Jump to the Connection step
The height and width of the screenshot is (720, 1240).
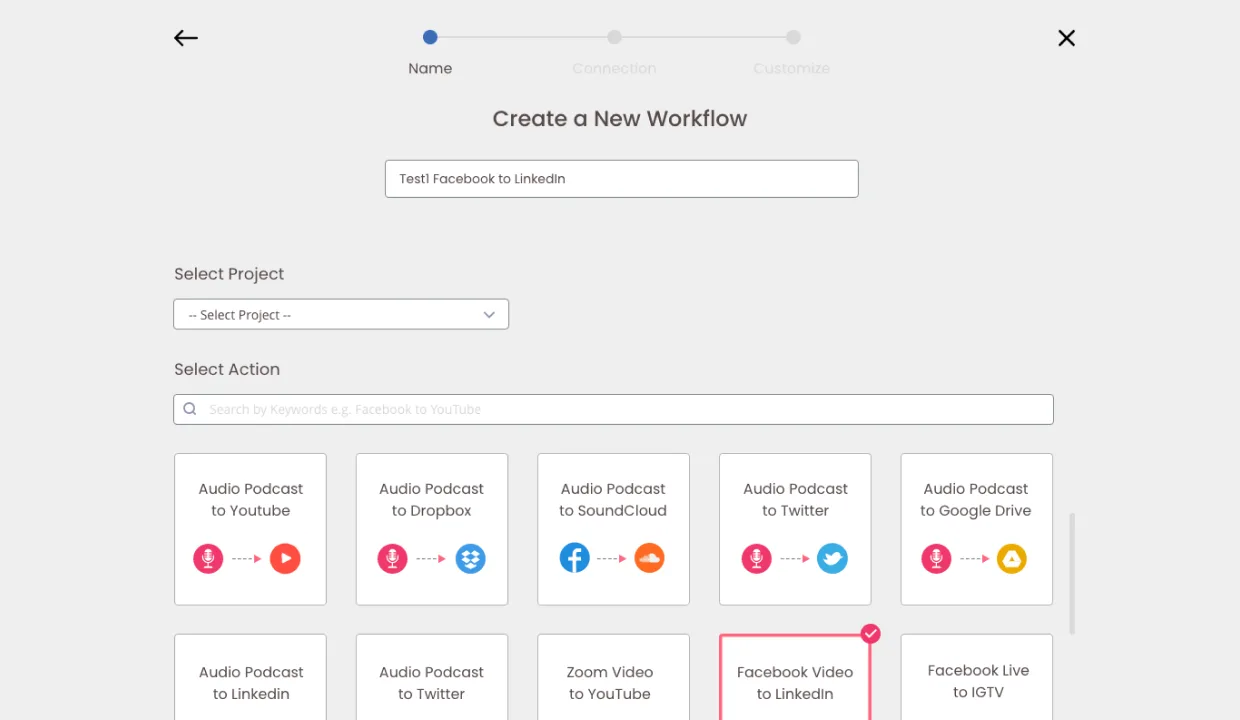coord(614,37)
